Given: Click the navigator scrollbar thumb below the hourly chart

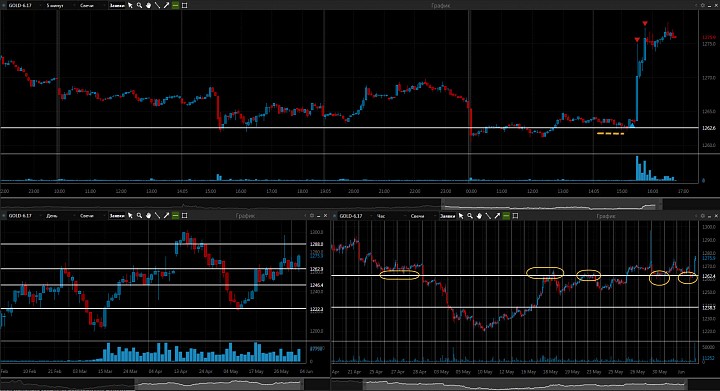Looking at the screenshot, I should coord(525,384).
